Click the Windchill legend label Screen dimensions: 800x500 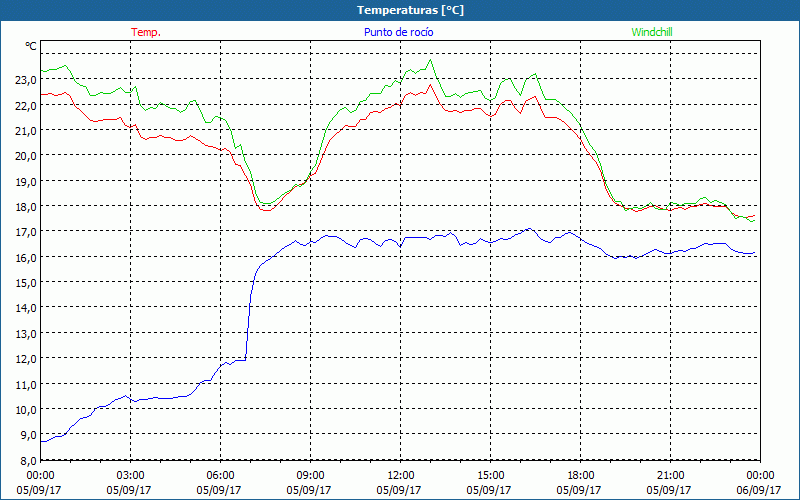click(x=652, y=32)
